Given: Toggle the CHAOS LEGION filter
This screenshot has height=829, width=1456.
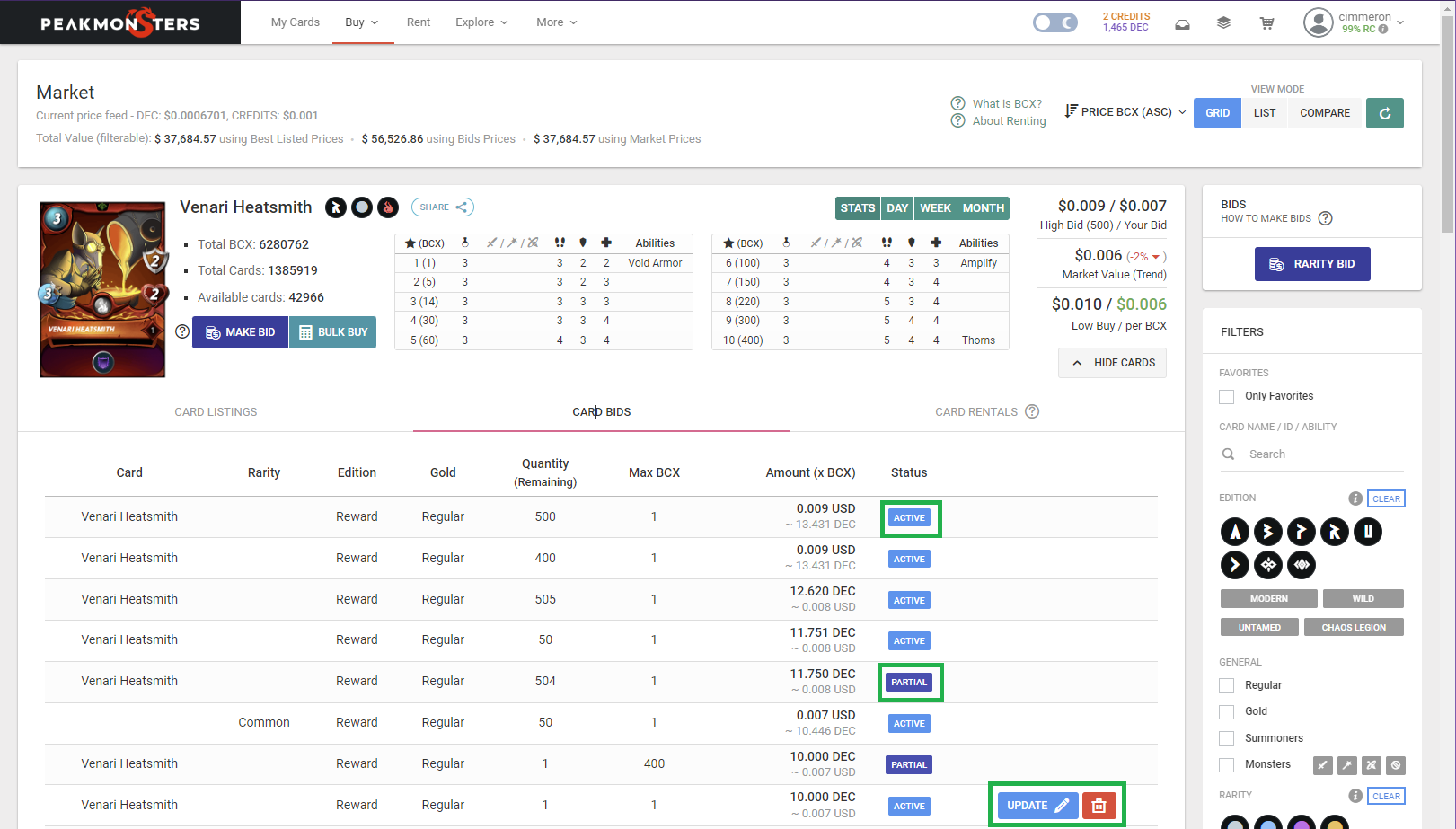Looking at the screenshot, I should pyautogui.click(x=1354, y=627).
